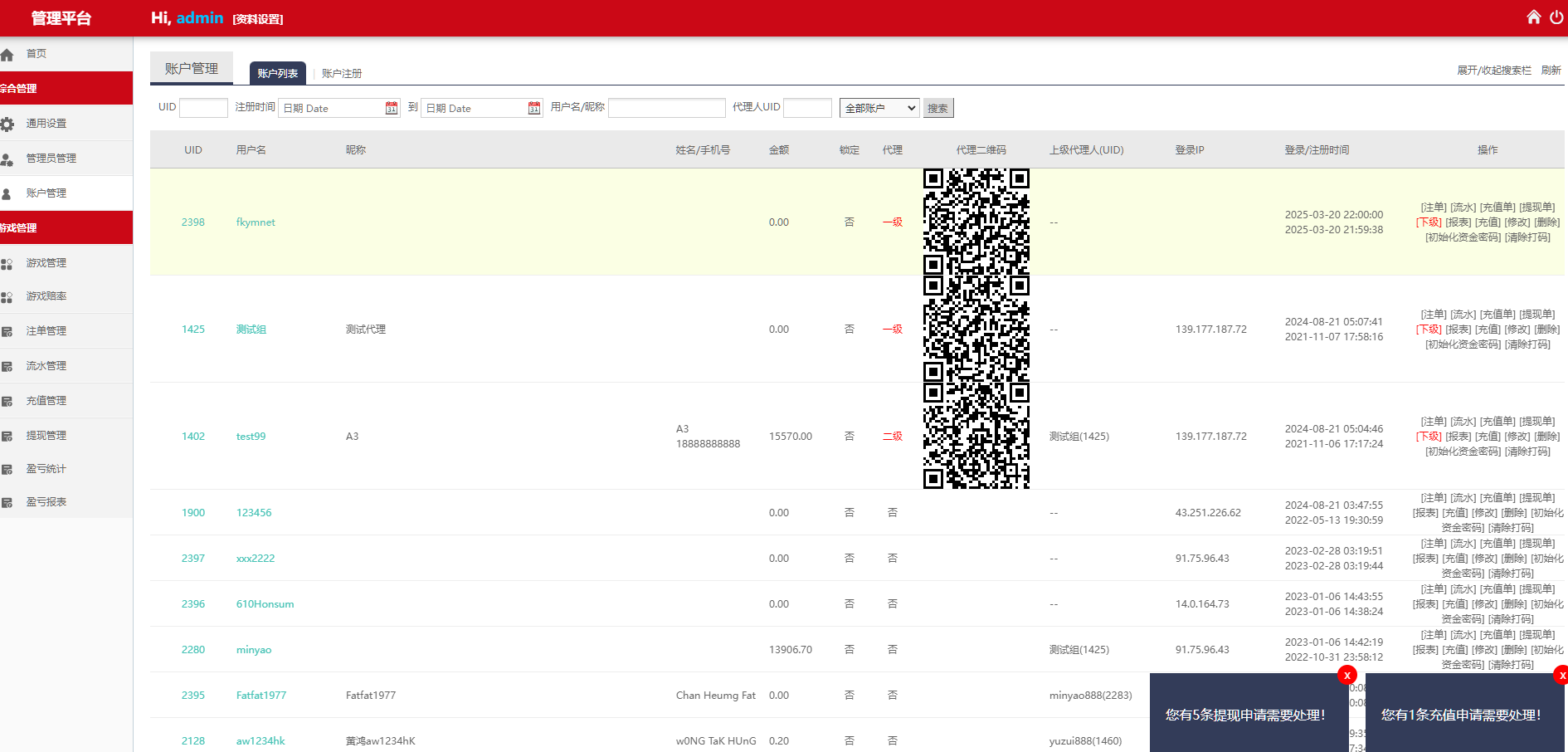This screenshot has height=752, width=1568.
Task: Click the 用户名/昵称 search field
Action: (x=666, y=108)
